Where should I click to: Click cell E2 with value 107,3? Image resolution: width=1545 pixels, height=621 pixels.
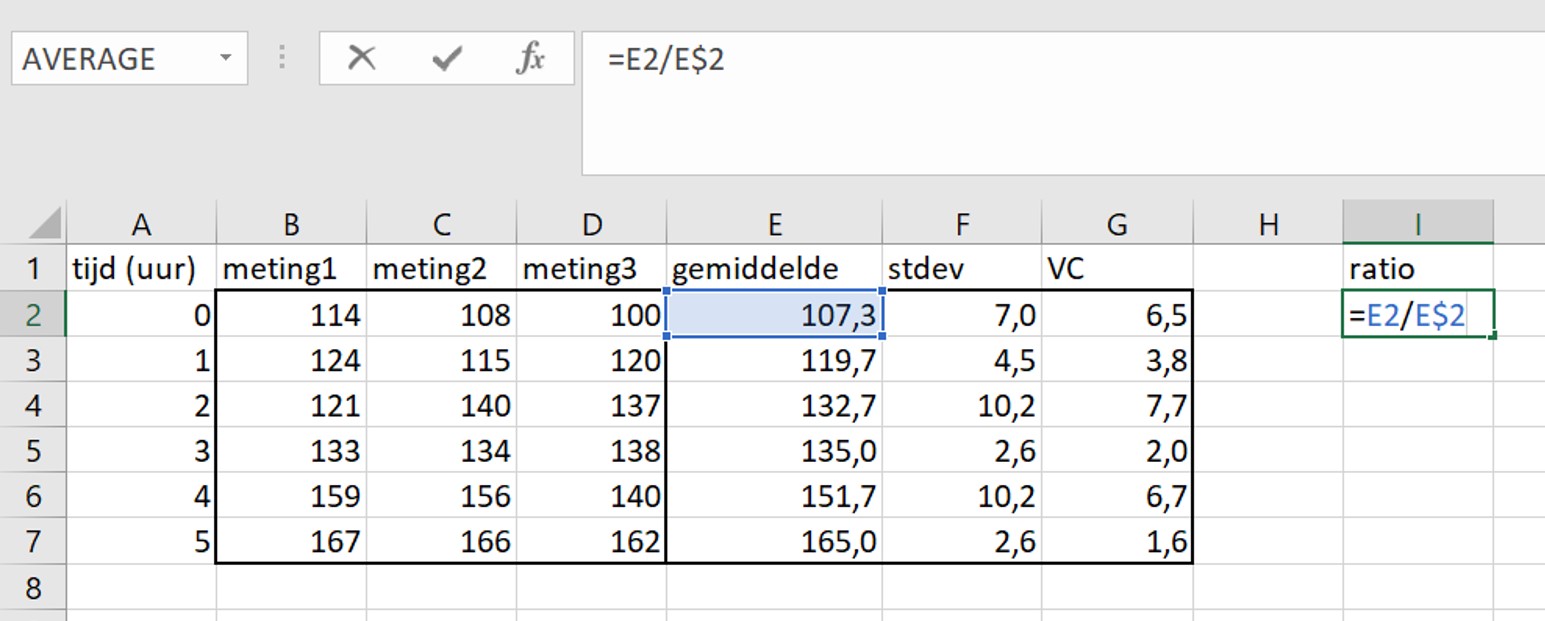click(x=774, y=315)
